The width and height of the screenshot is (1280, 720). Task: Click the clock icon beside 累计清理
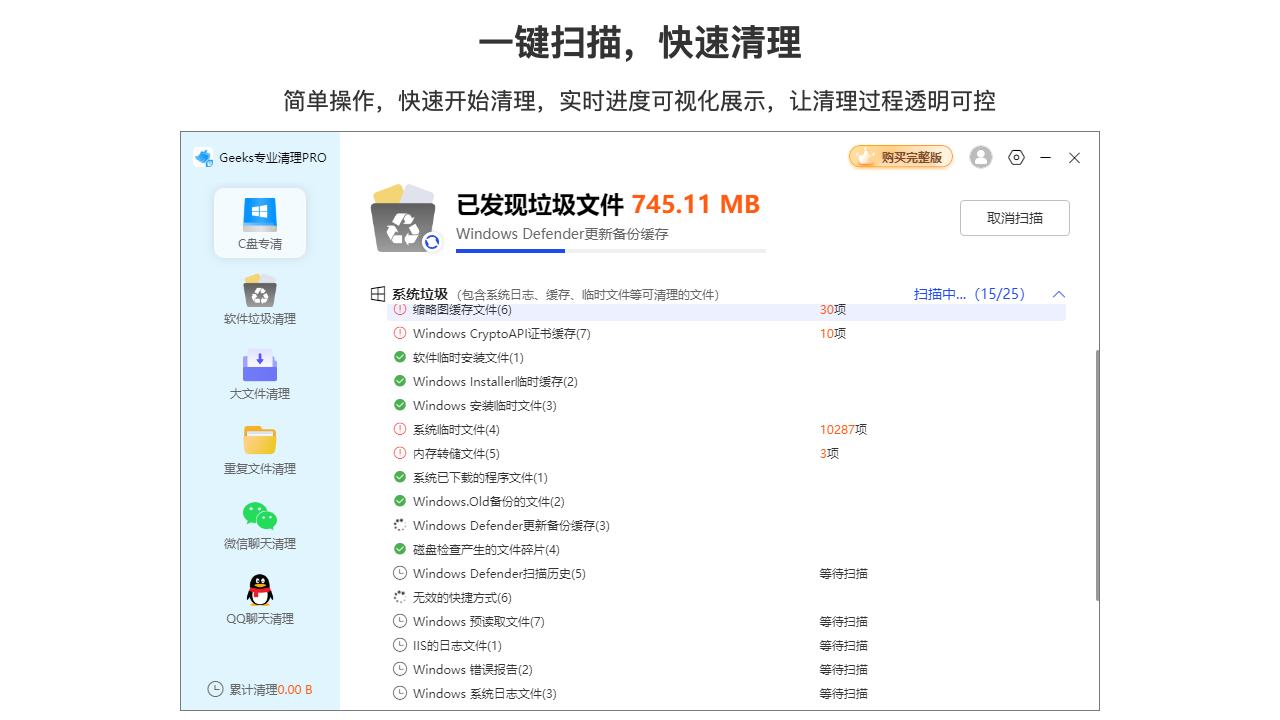coord(215,689)
